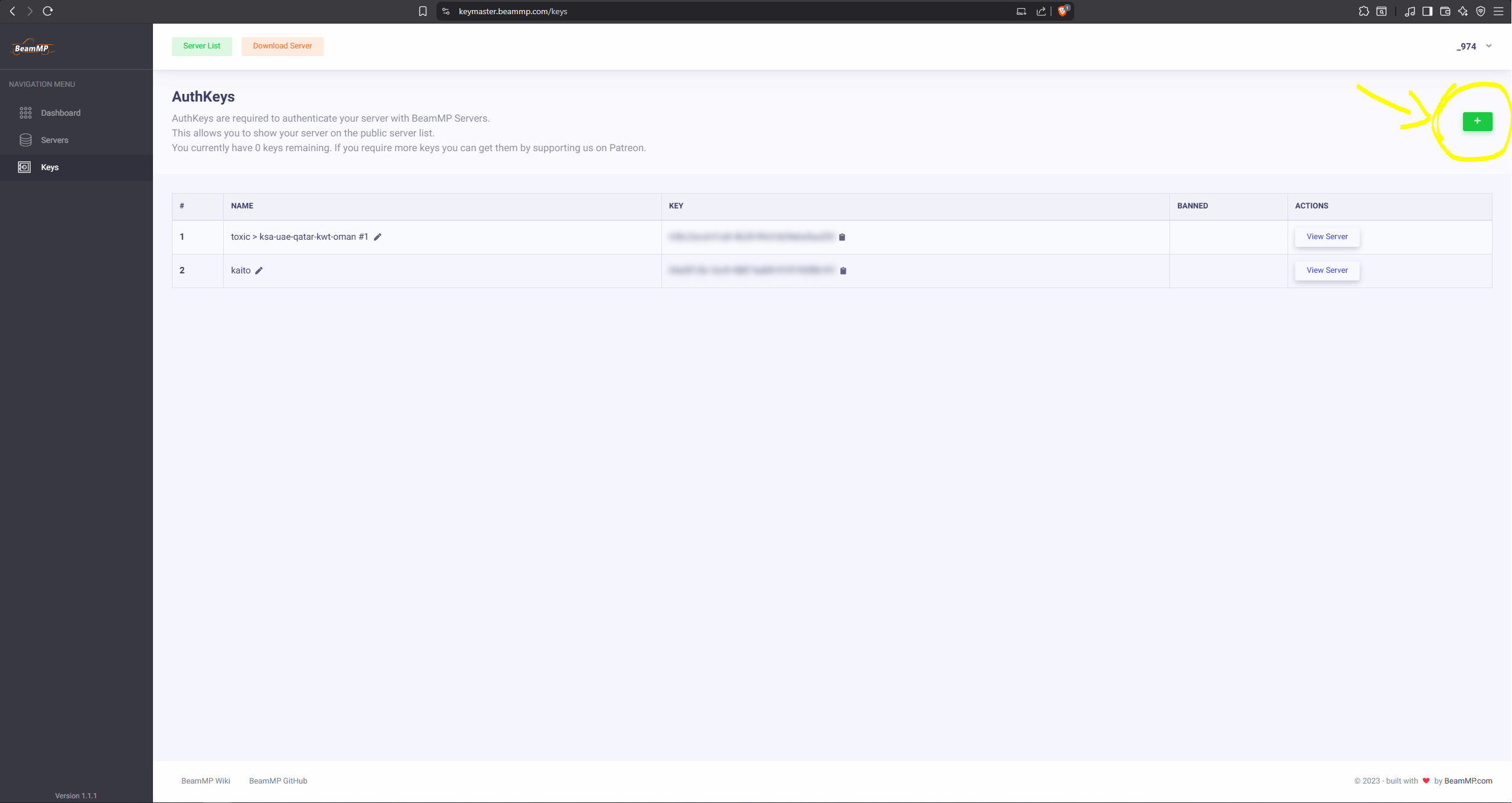Image resolution: width=1512 pixels, height=803 pixels.
Task: Click pencil icon next to kaito
Action: [259, 270]
